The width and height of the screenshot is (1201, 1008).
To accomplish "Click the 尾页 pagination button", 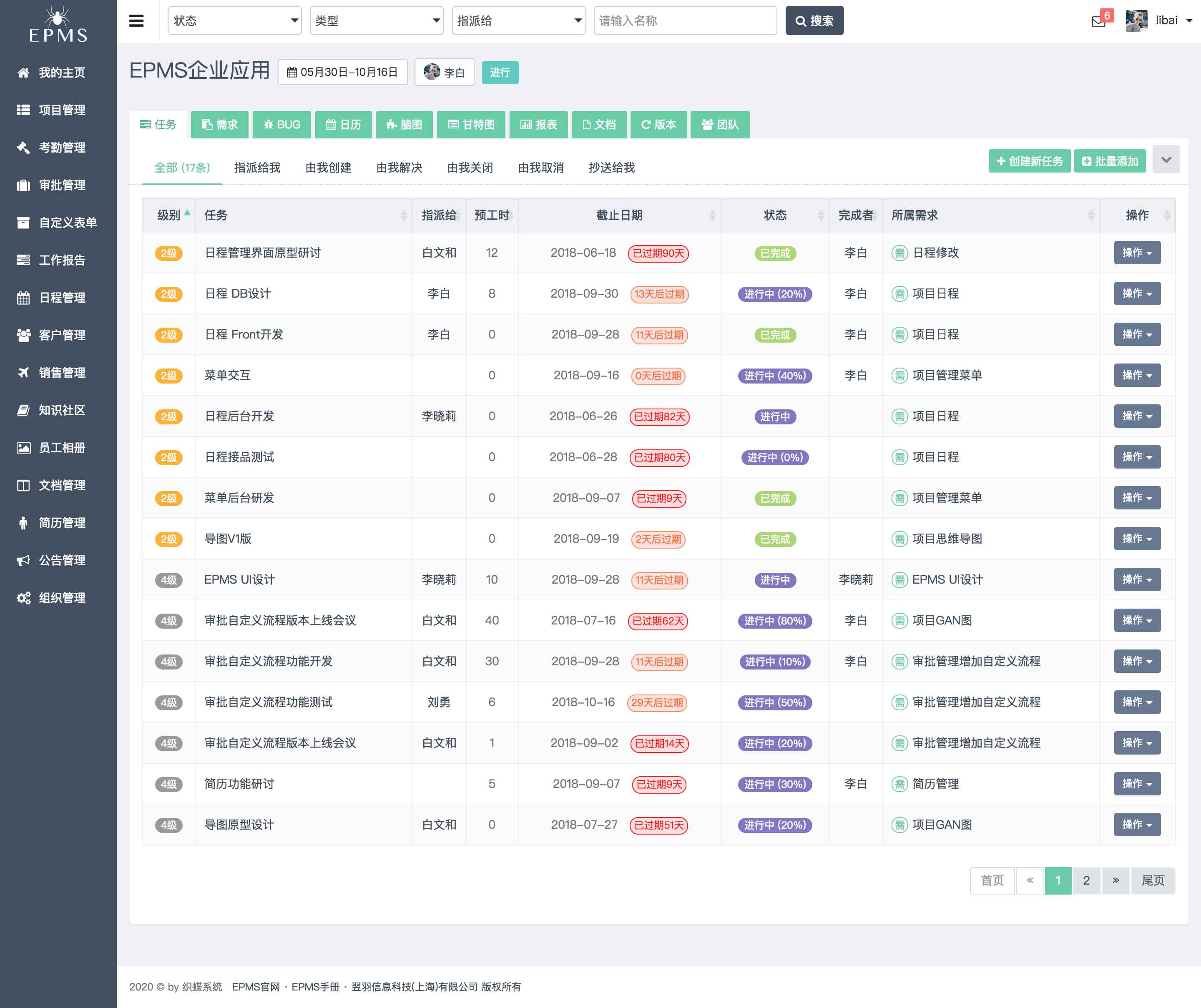I will click(x=1152, y=880).
